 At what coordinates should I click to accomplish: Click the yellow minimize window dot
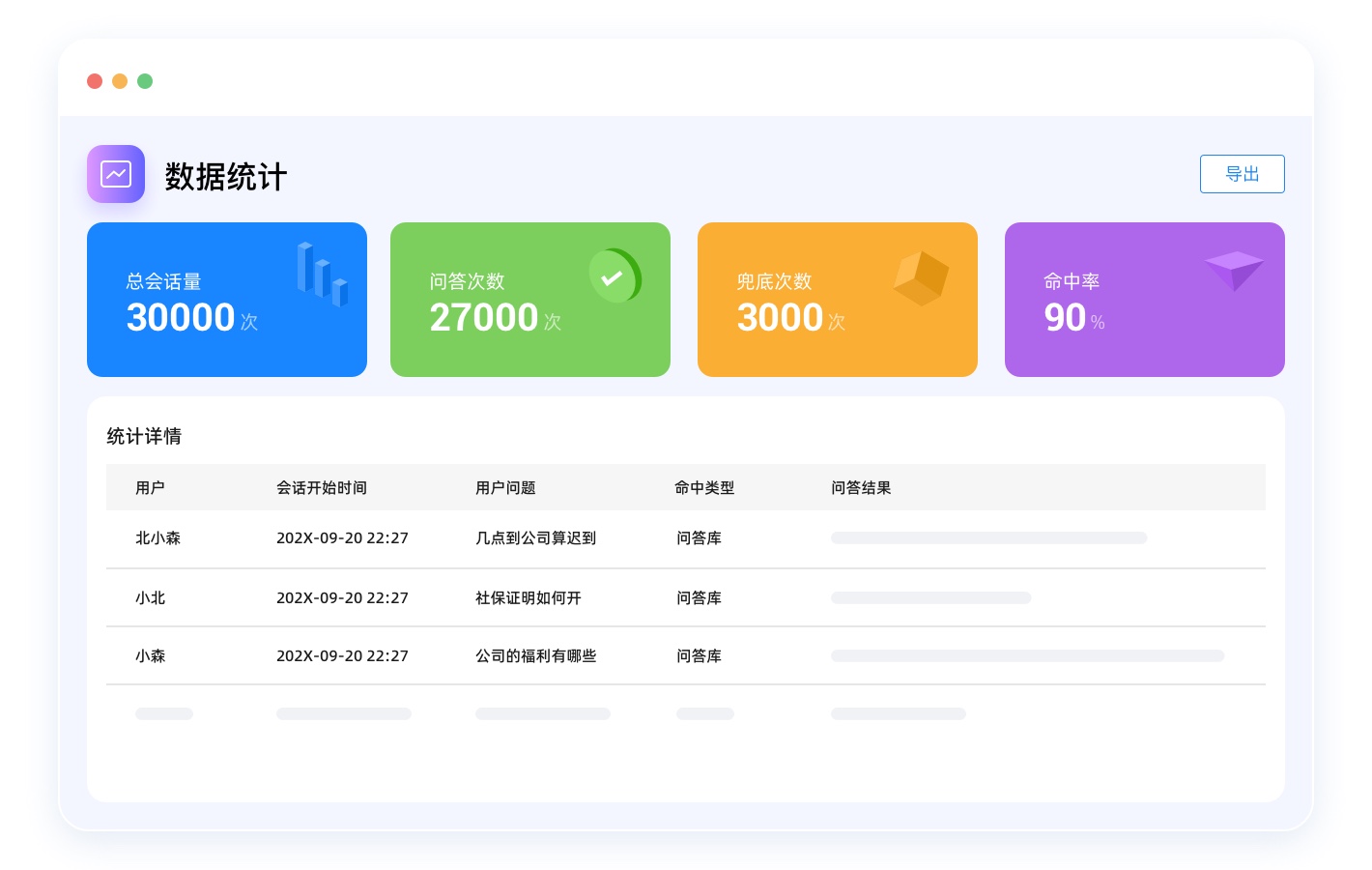[120, 81]
